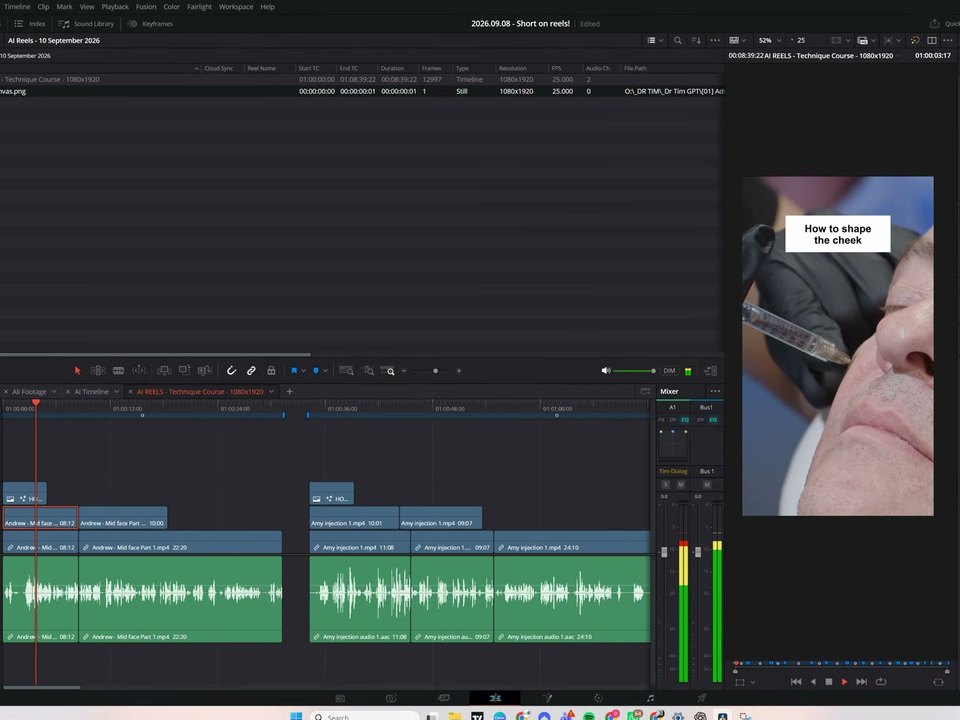
Task: Solo the Tim-Dialog track with S button
Action: click(x=666, y=484)
